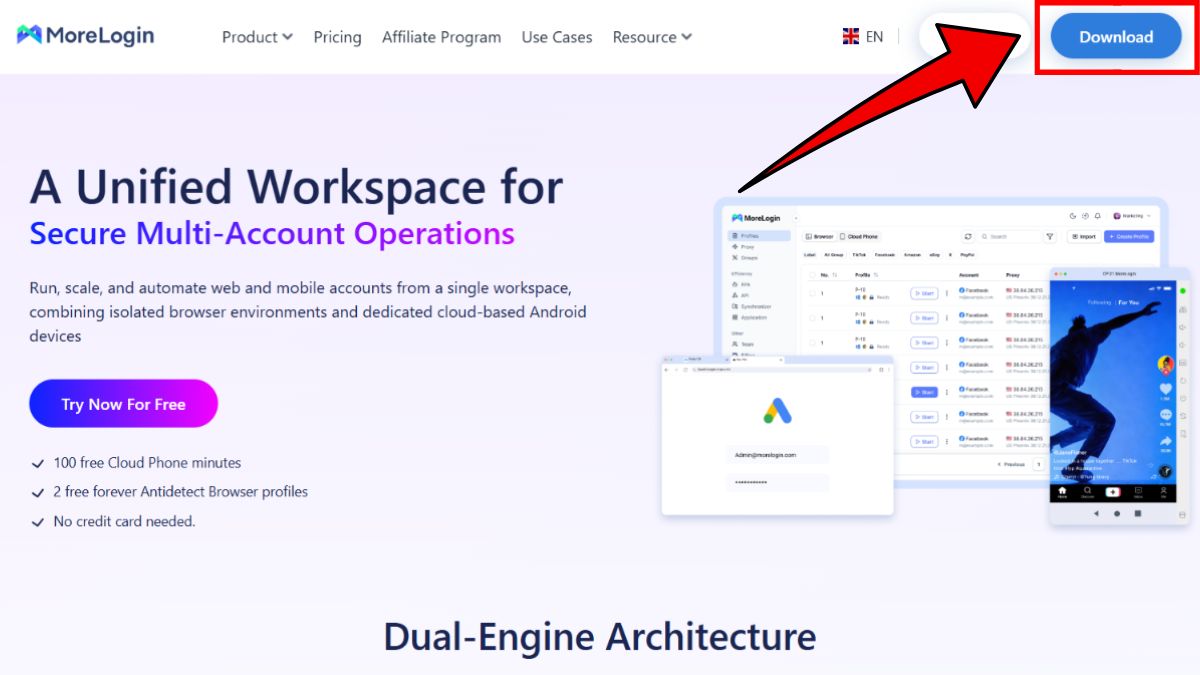Click 'Secure Multi-Account Operations' gradient text
The image size is (1200, 675).
click(x=272, y=233)
